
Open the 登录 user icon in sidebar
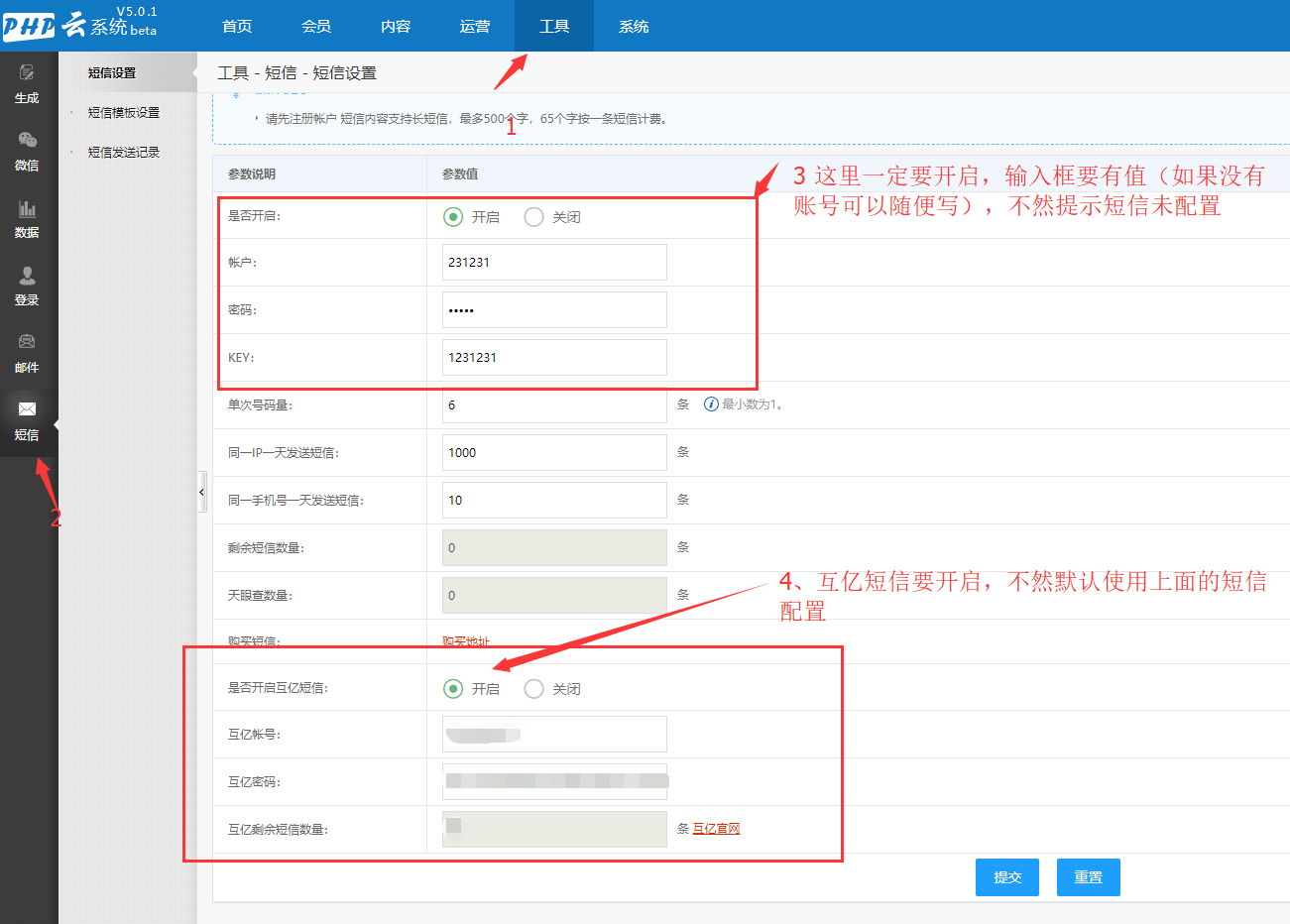[x=27, y=277]
